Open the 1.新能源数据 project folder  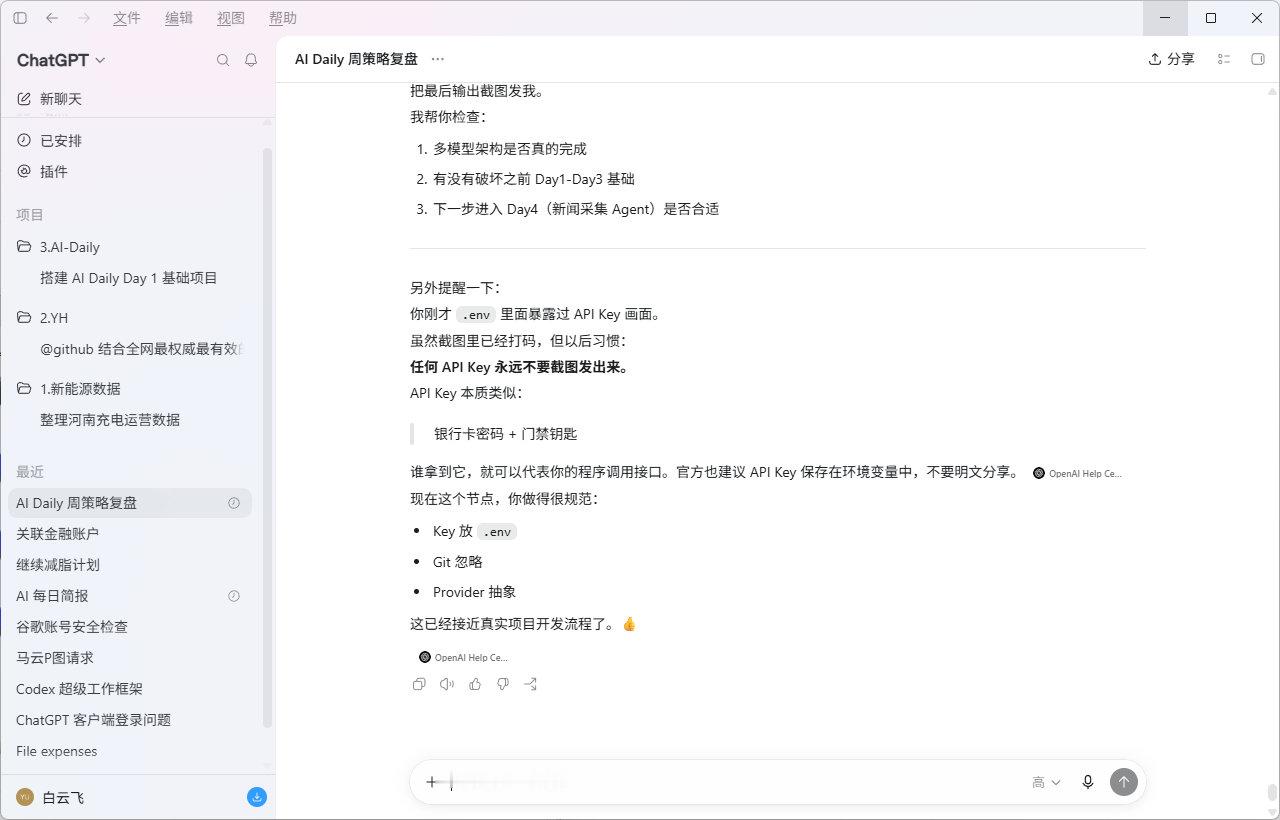coord(130,389)
